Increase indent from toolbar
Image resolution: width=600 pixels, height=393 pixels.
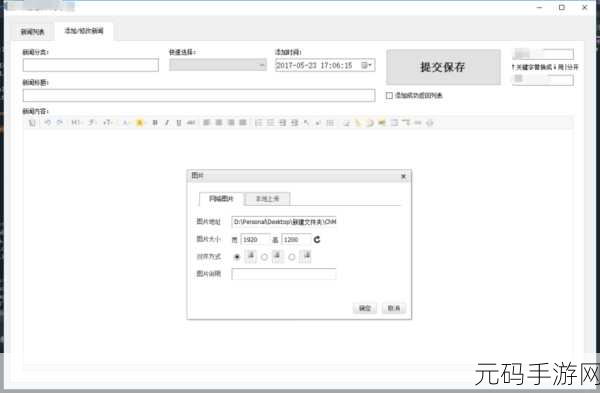tap(282, 122)
